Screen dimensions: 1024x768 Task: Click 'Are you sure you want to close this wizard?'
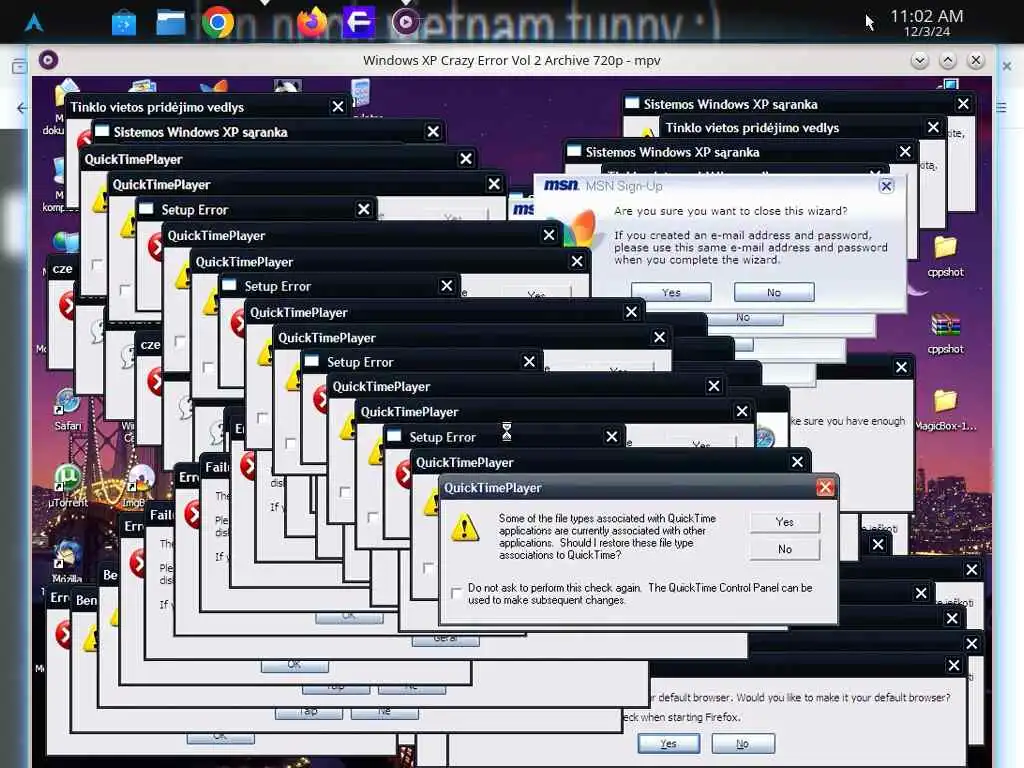pyautogui.click(x=730, y=211)
